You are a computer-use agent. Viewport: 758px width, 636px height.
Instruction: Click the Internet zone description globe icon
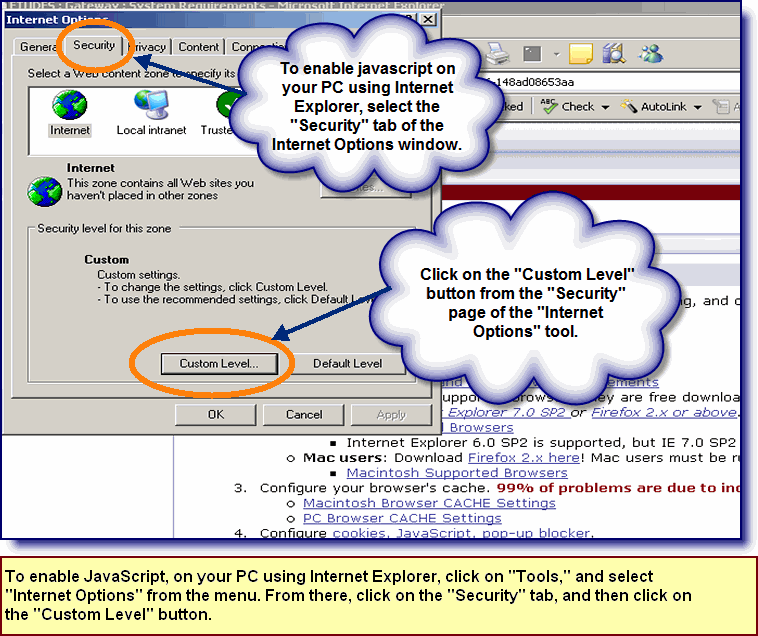pyautogui.click(x=44, y=191)
